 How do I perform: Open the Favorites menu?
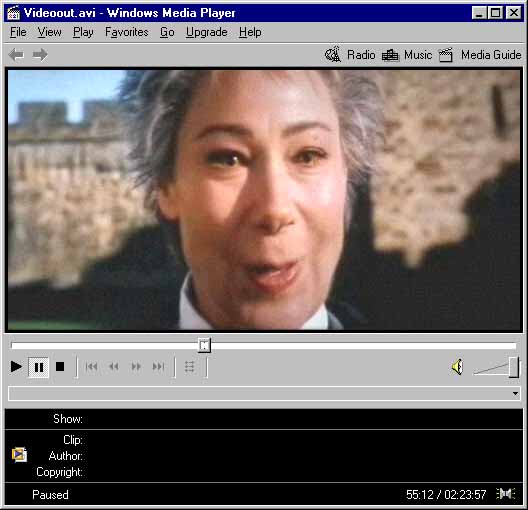[127, 32]
